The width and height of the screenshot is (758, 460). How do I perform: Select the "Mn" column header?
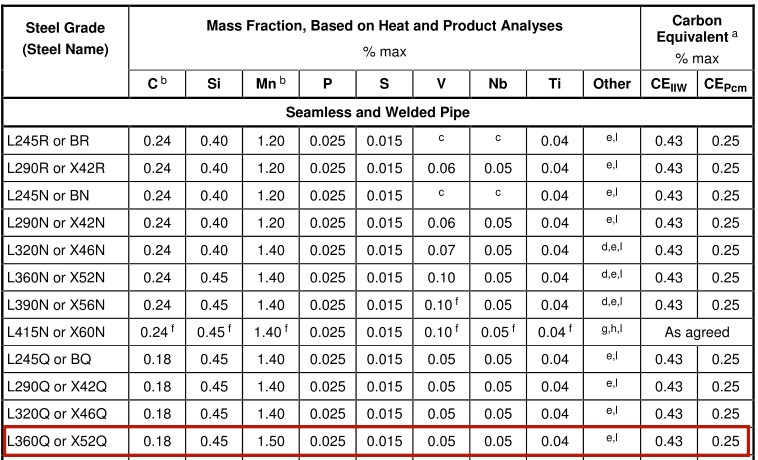[x=270, y=85]
